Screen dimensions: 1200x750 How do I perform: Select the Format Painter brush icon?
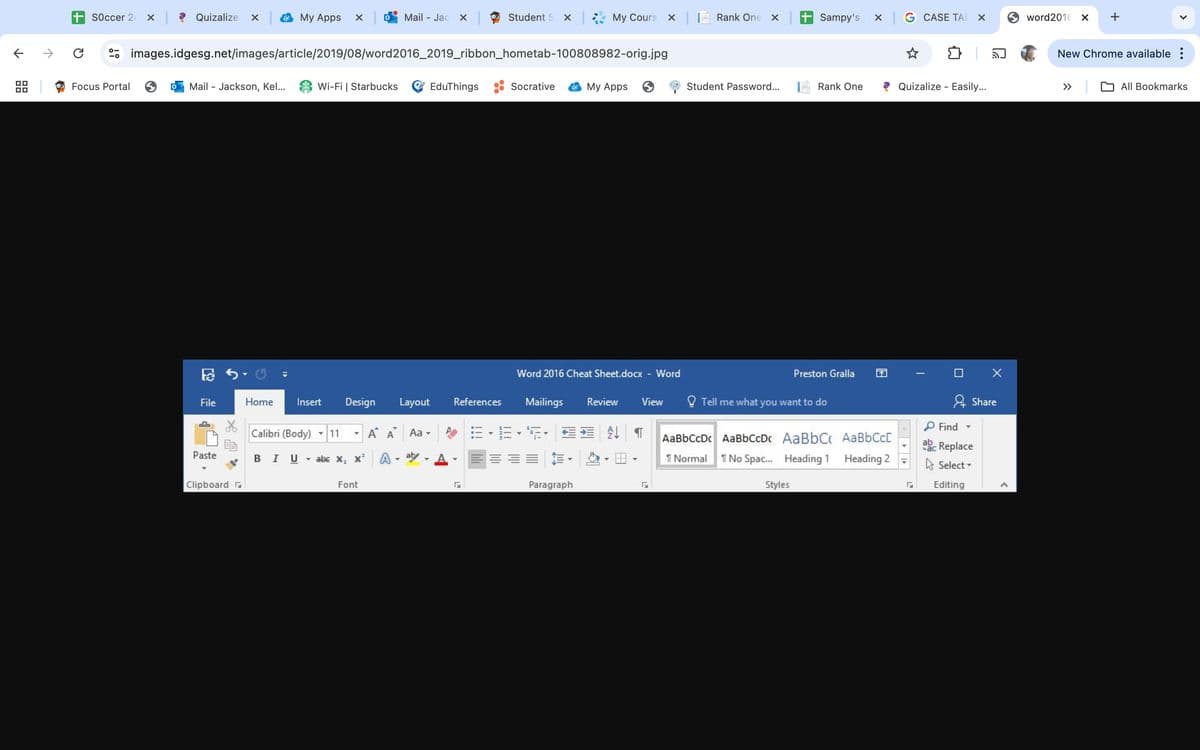(231, 463)
